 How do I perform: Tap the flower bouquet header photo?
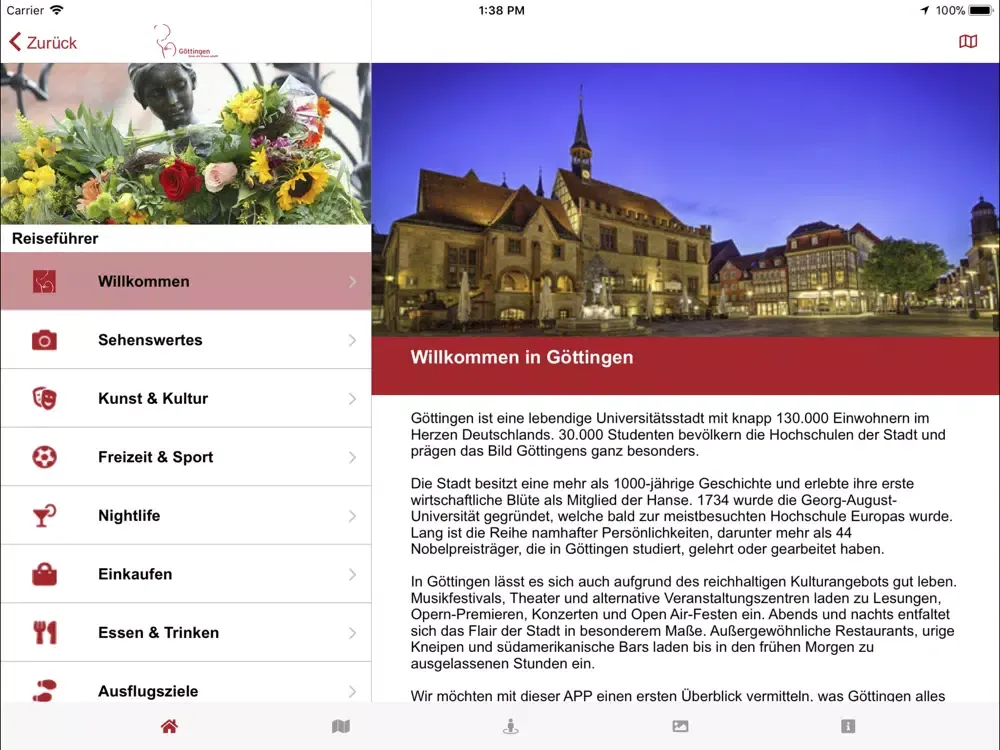coord(186,143)
